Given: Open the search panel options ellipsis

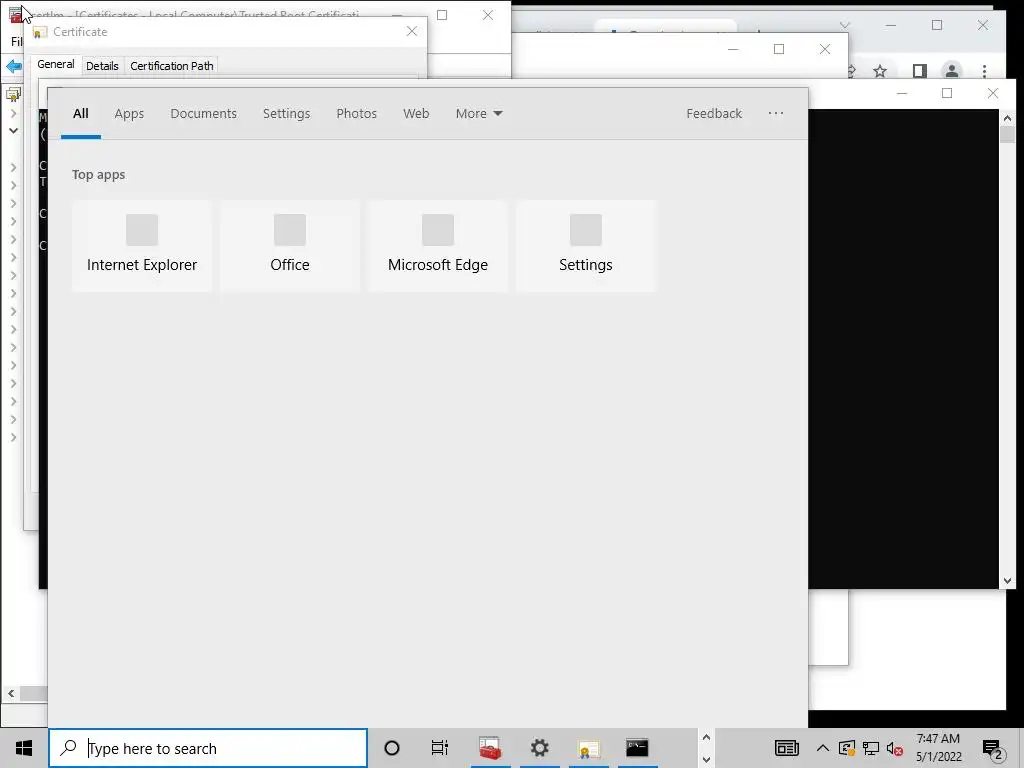Looking at the screenshot, I should click(x=776, y=114).
